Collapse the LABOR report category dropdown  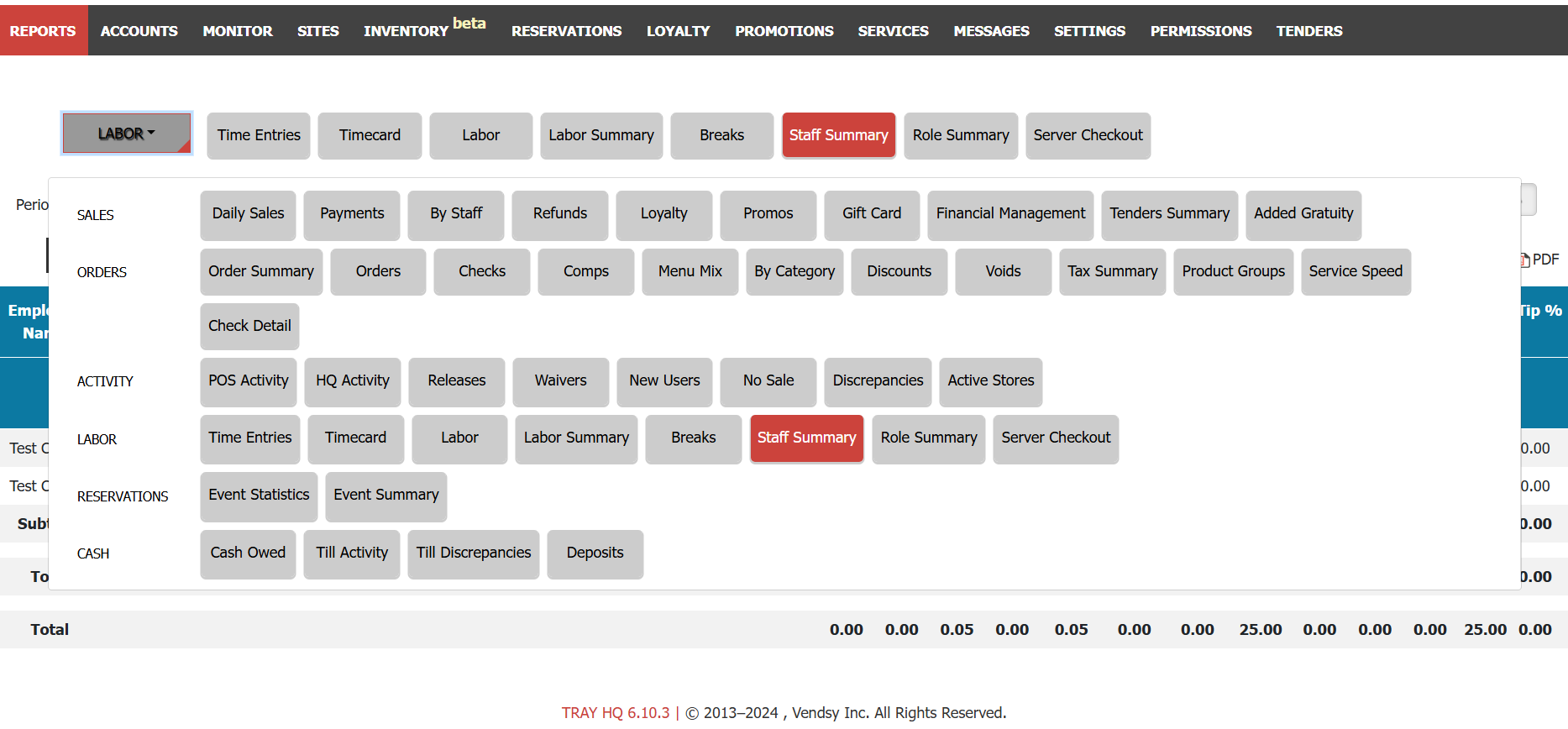[127, 134]
